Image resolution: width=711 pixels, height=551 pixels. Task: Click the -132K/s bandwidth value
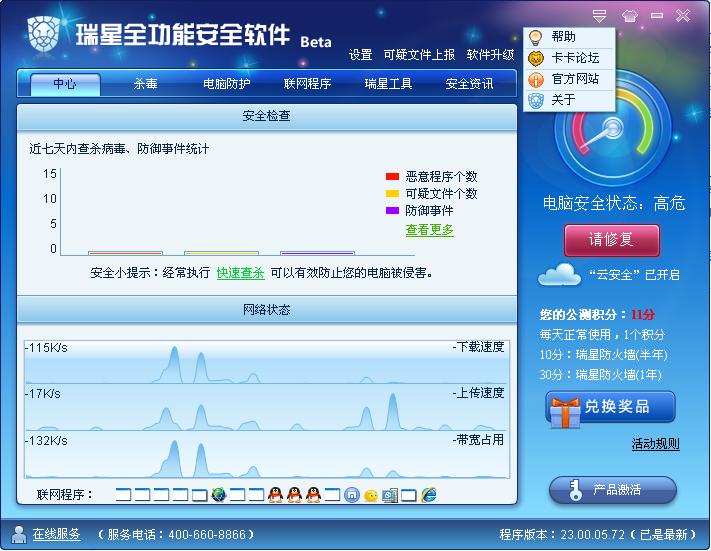tap(46, 440)
